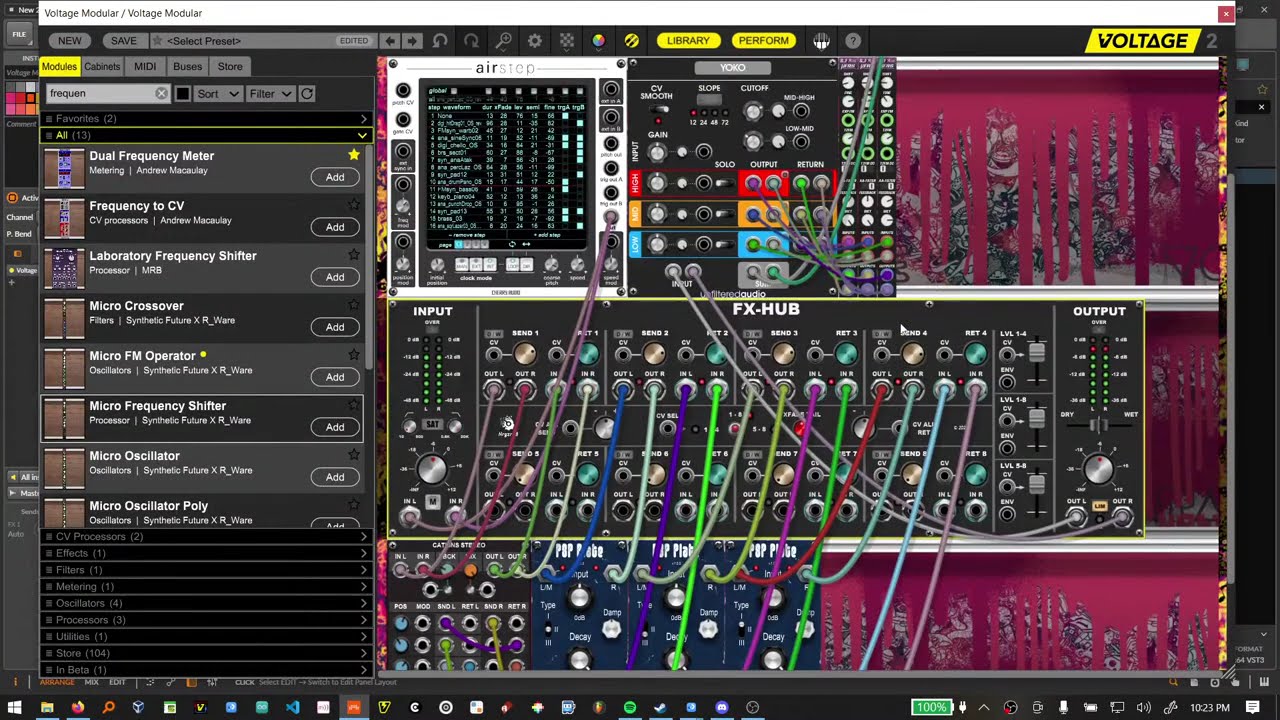The width and height of the screenshot is (1280, 720).
Task: Open the checkered cabinet background options
Action: point(567,41)
